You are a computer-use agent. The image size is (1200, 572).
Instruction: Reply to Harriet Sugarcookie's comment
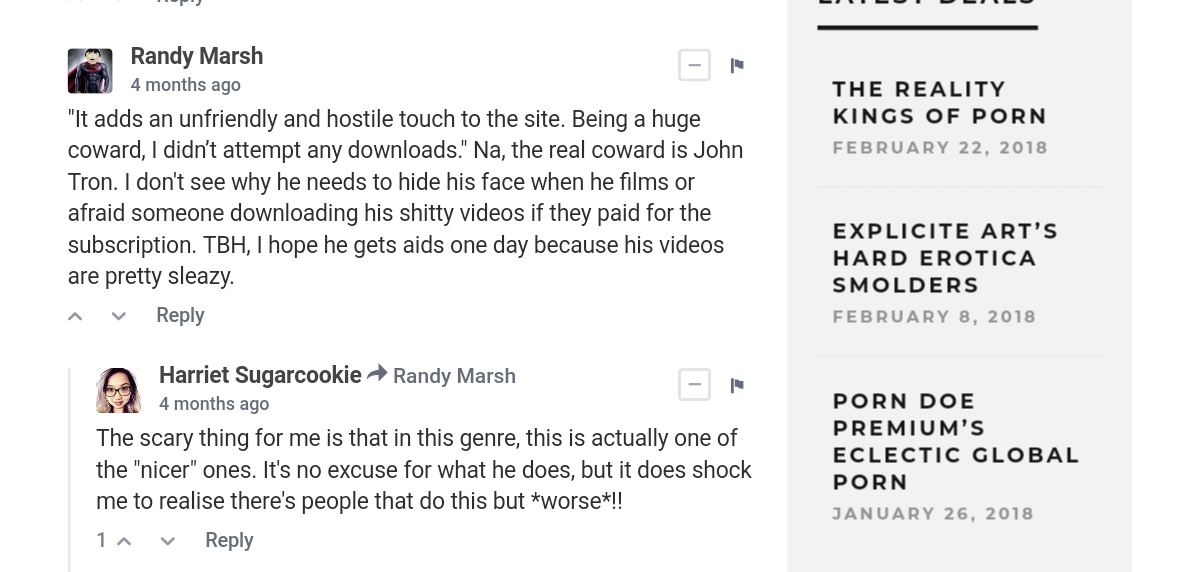229,540
